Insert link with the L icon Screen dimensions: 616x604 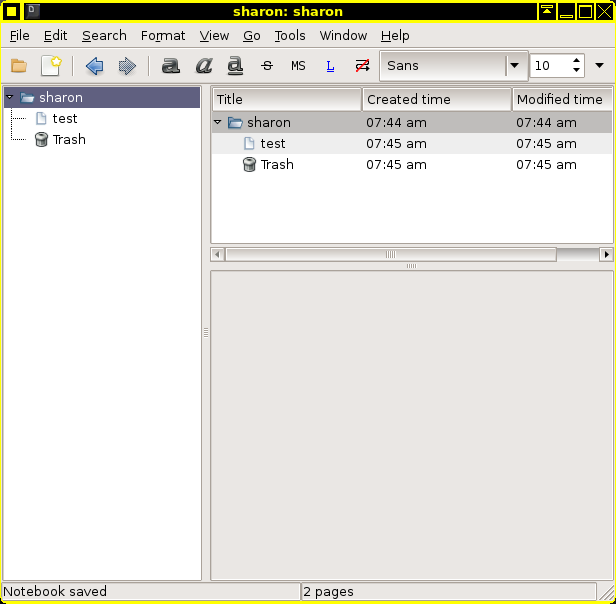pyautogui.click(x=330, y=66)
